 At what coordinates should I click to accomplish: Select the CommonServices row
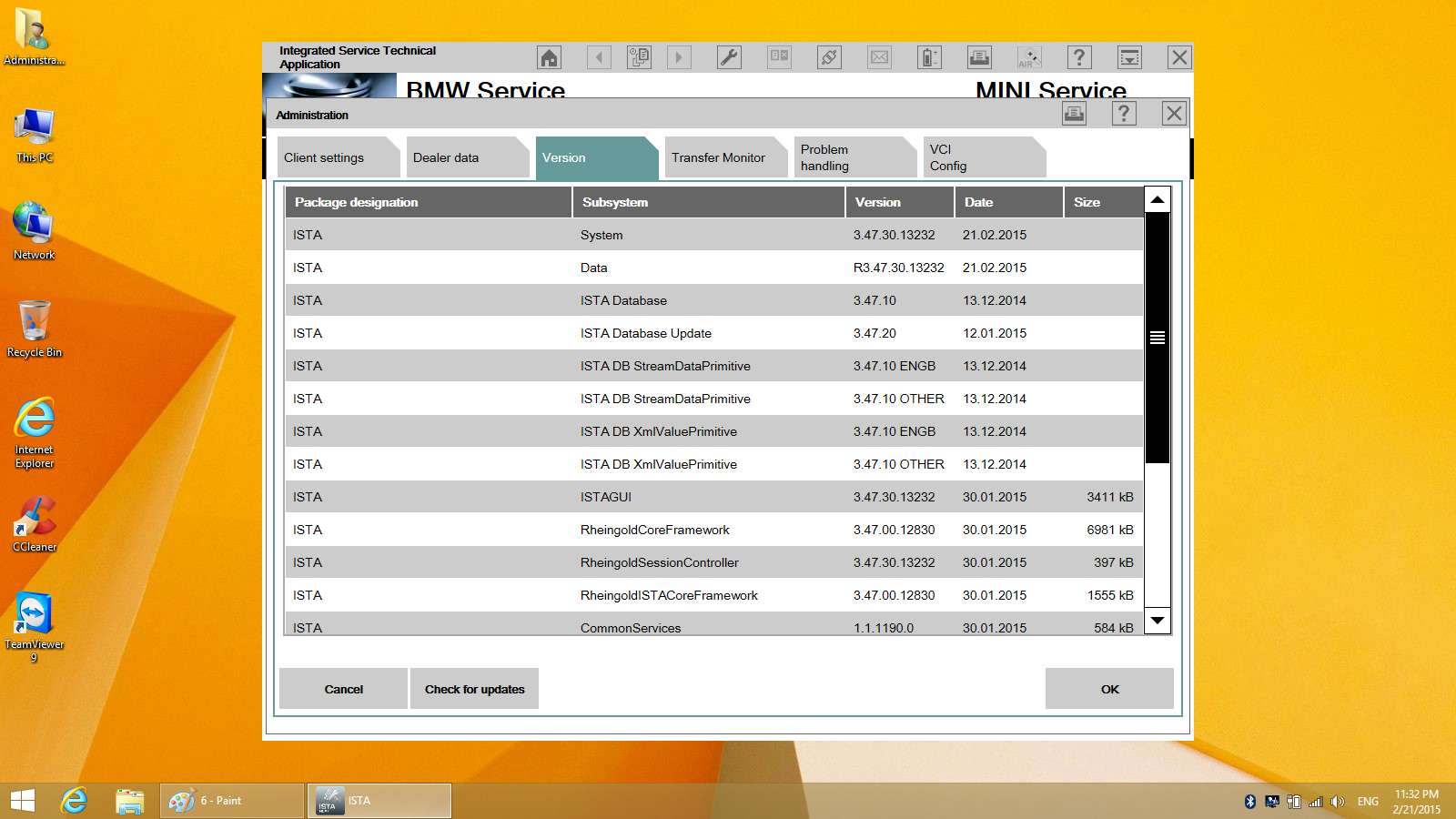pyautogui.click(x=714, y=624)
